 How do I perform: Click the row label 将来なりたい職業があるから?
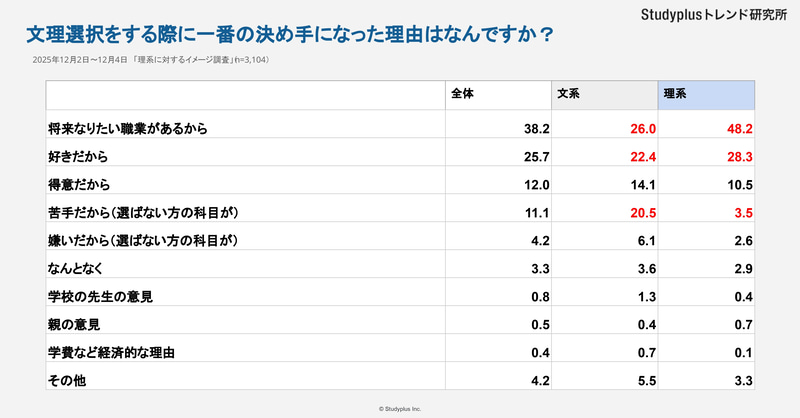tap(128, 129)
